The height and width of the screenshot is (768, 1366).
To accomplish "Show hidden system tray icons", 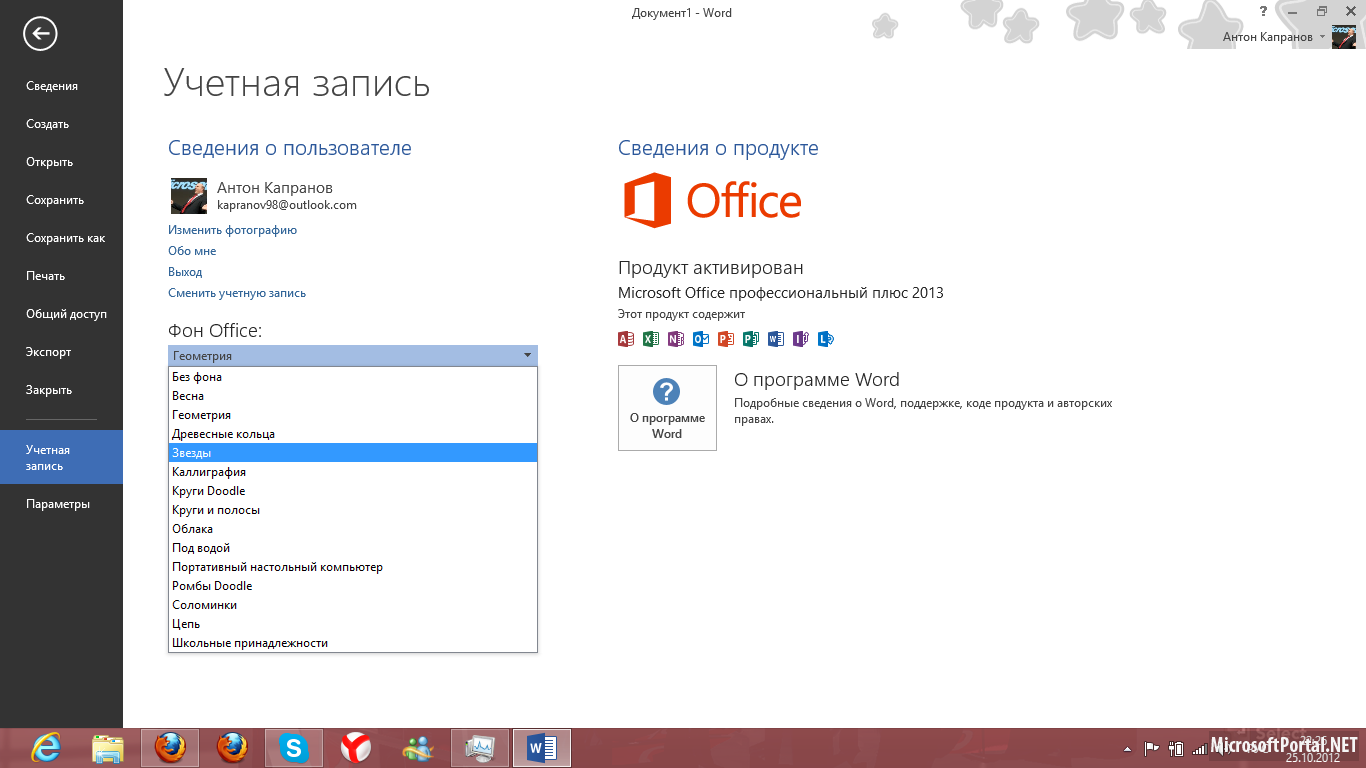I will (1130, 747).
